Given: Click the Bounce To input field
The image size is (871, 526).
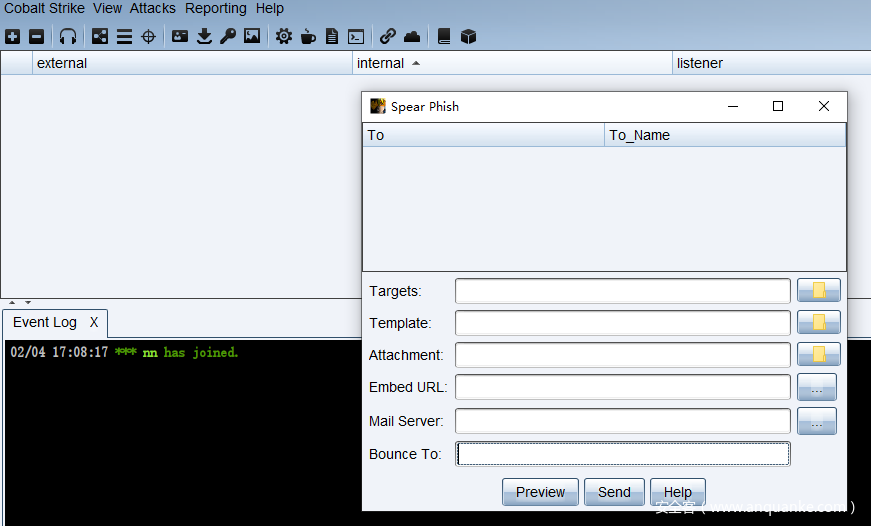Looking at the screenshot, I should (622, 454).
